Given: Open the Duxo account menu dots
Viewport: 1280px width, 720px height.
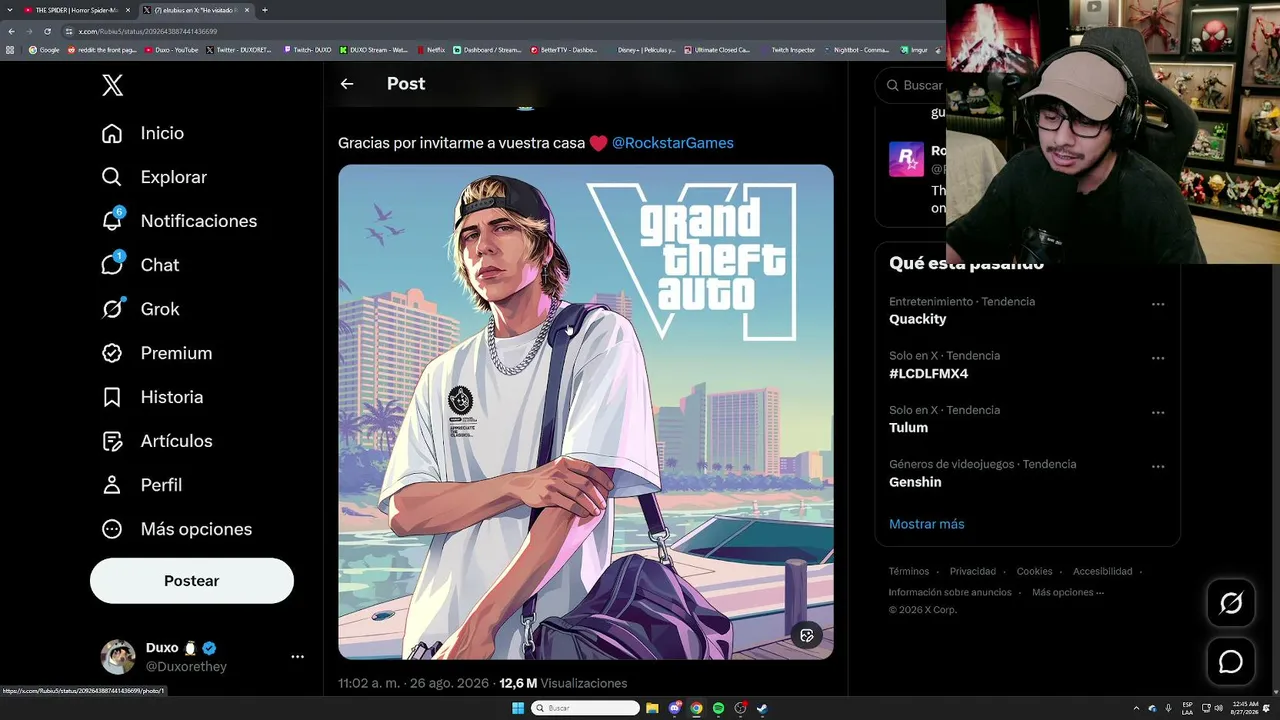Looking at the screenshot, I should (x=297, y=657).
